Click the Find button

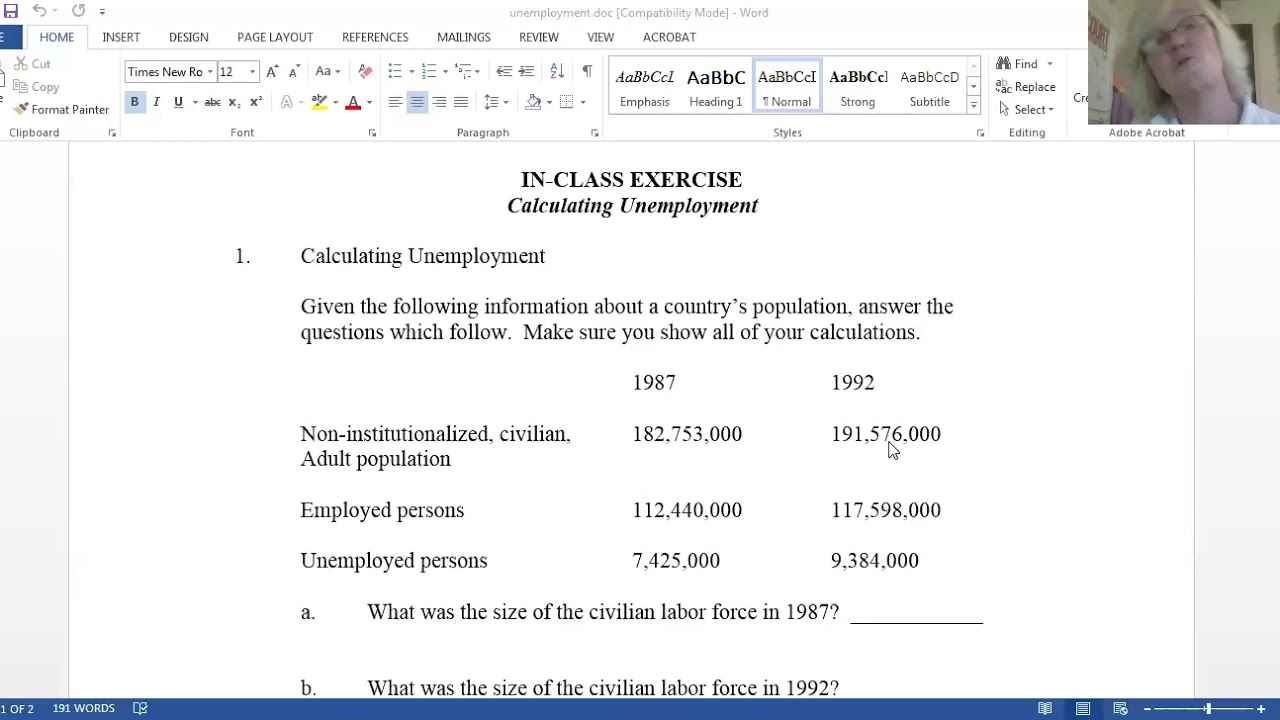pyautogui.click(x=1017, y=64)
